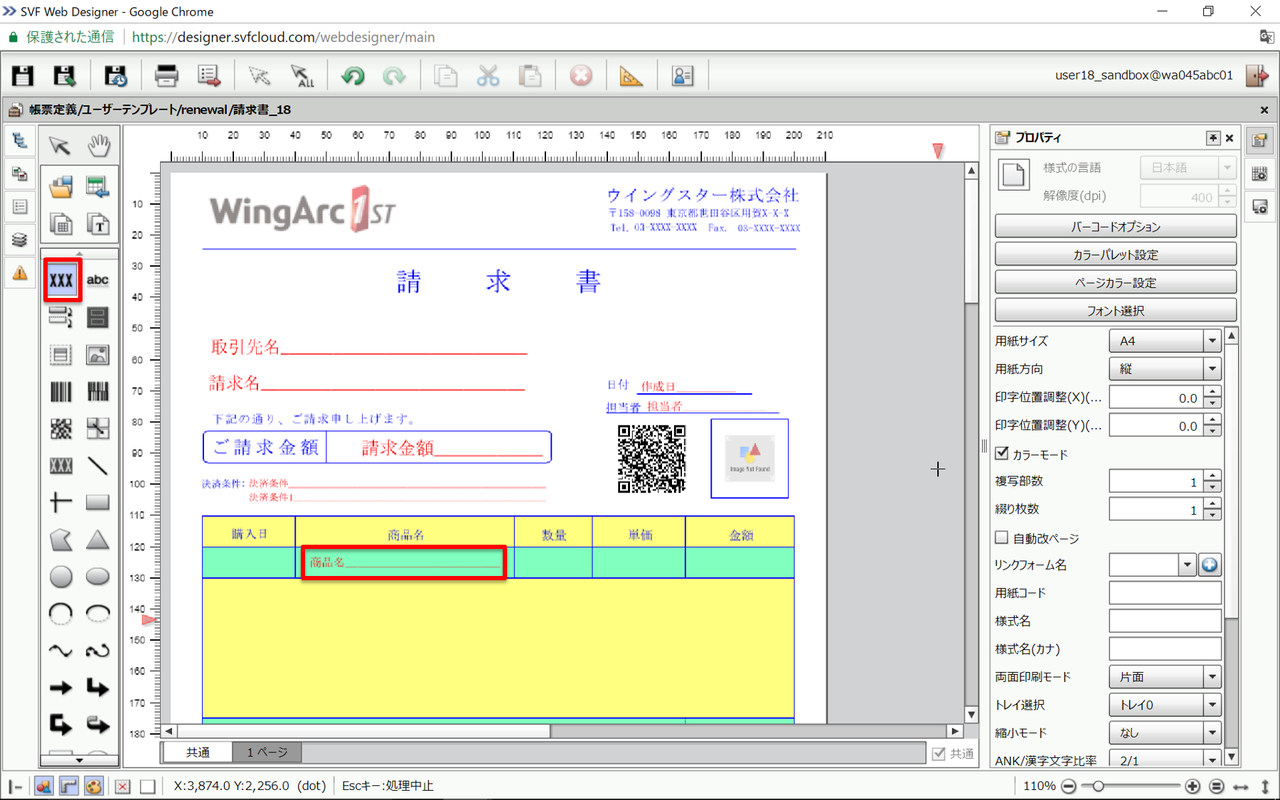Open the リンクフォーム名 dropdown arrow
This screenshot has width=1280, height=800.
[x=1187, y=565]
